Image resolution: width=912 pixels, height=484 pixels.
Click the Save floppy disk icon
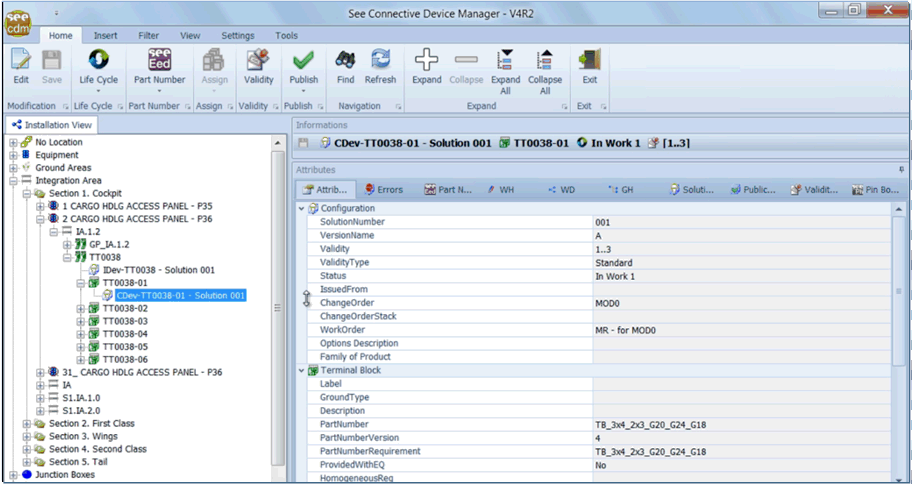tap(52, 60)
